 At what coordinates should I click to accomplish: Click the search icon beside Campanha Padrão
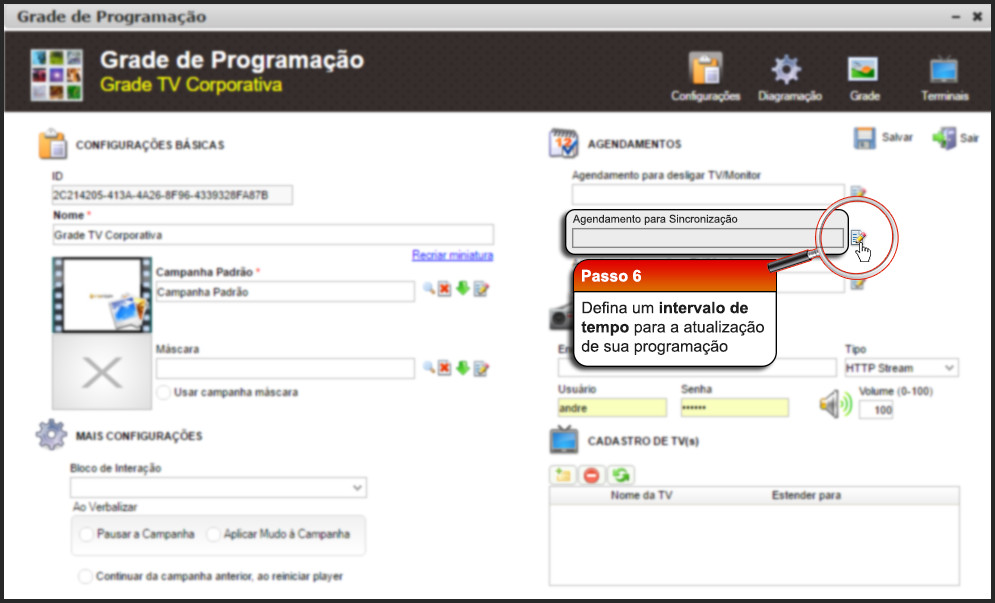tap(428, 289)
